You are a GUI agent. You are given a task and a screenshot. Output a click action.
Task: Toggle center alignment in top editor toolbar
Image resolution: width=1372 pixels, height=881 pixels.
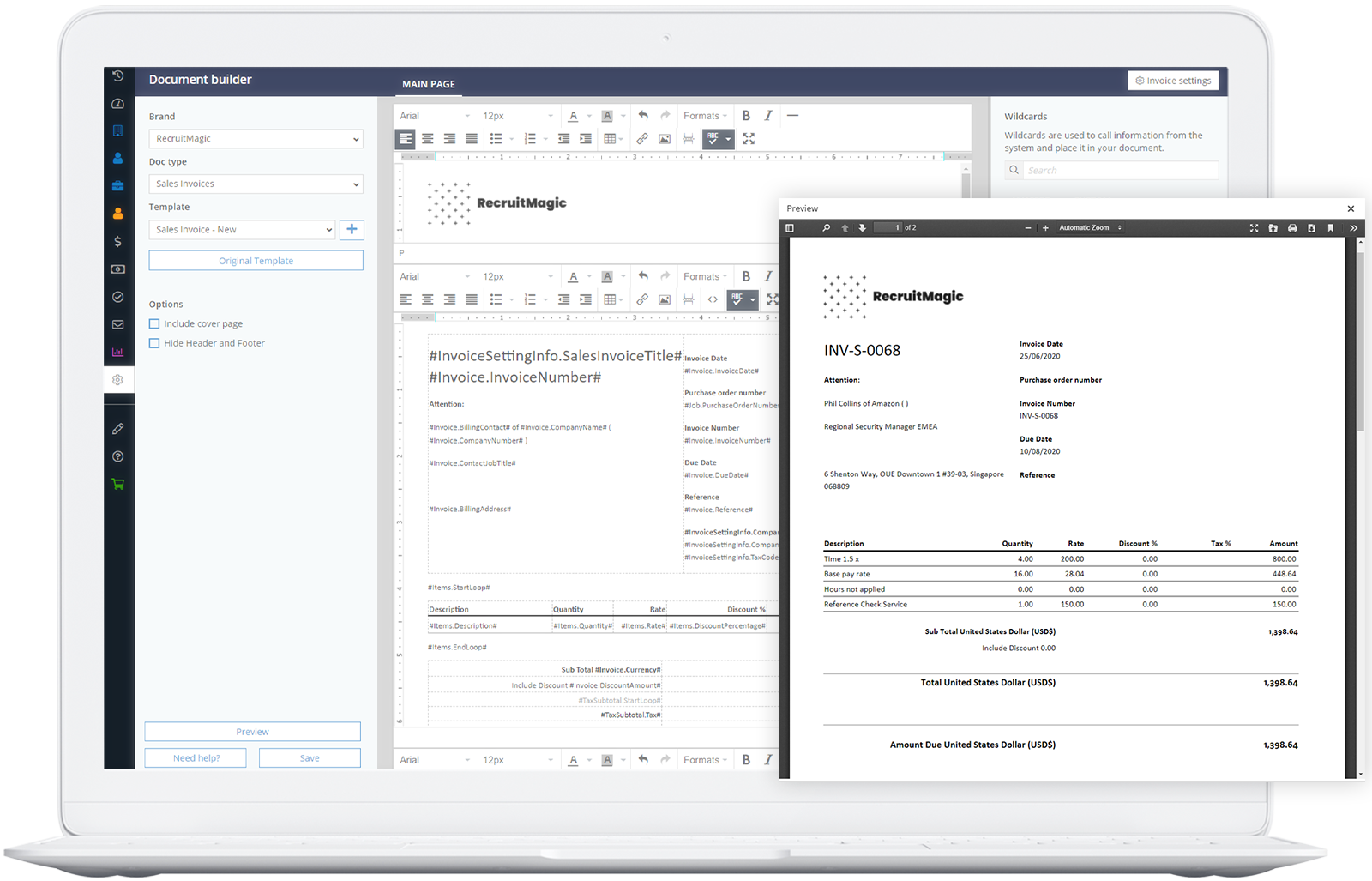[427, 138]
